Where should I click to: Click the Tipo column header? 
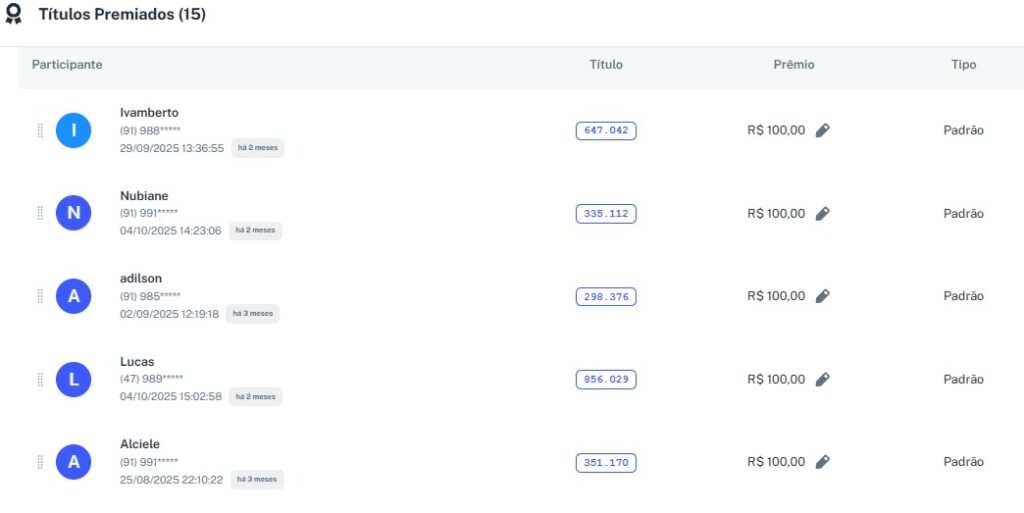click(963, 65)
